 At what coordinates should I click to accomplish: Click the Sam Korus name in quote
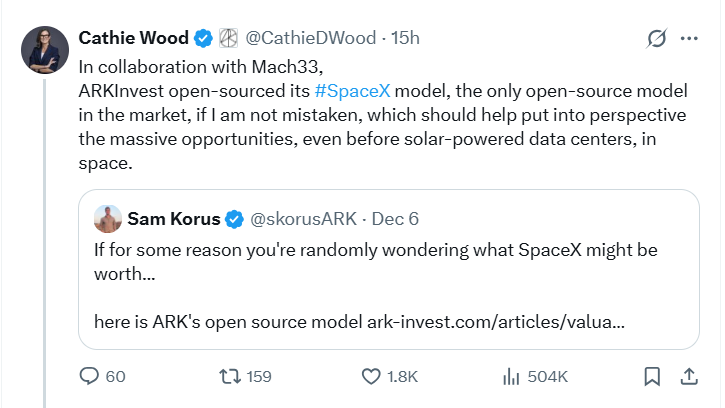coord(174,217)
